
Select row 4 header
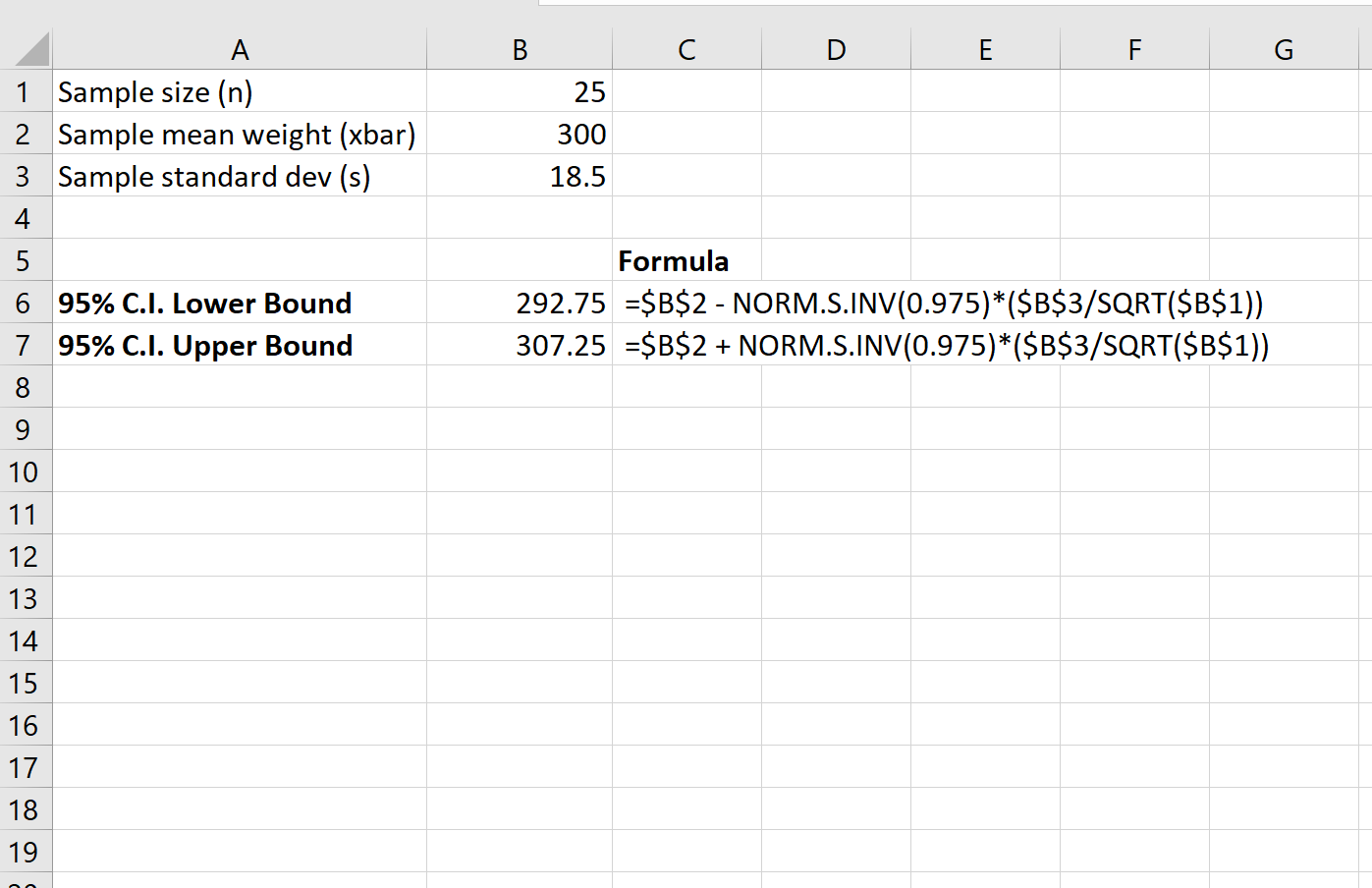point(26,218)
